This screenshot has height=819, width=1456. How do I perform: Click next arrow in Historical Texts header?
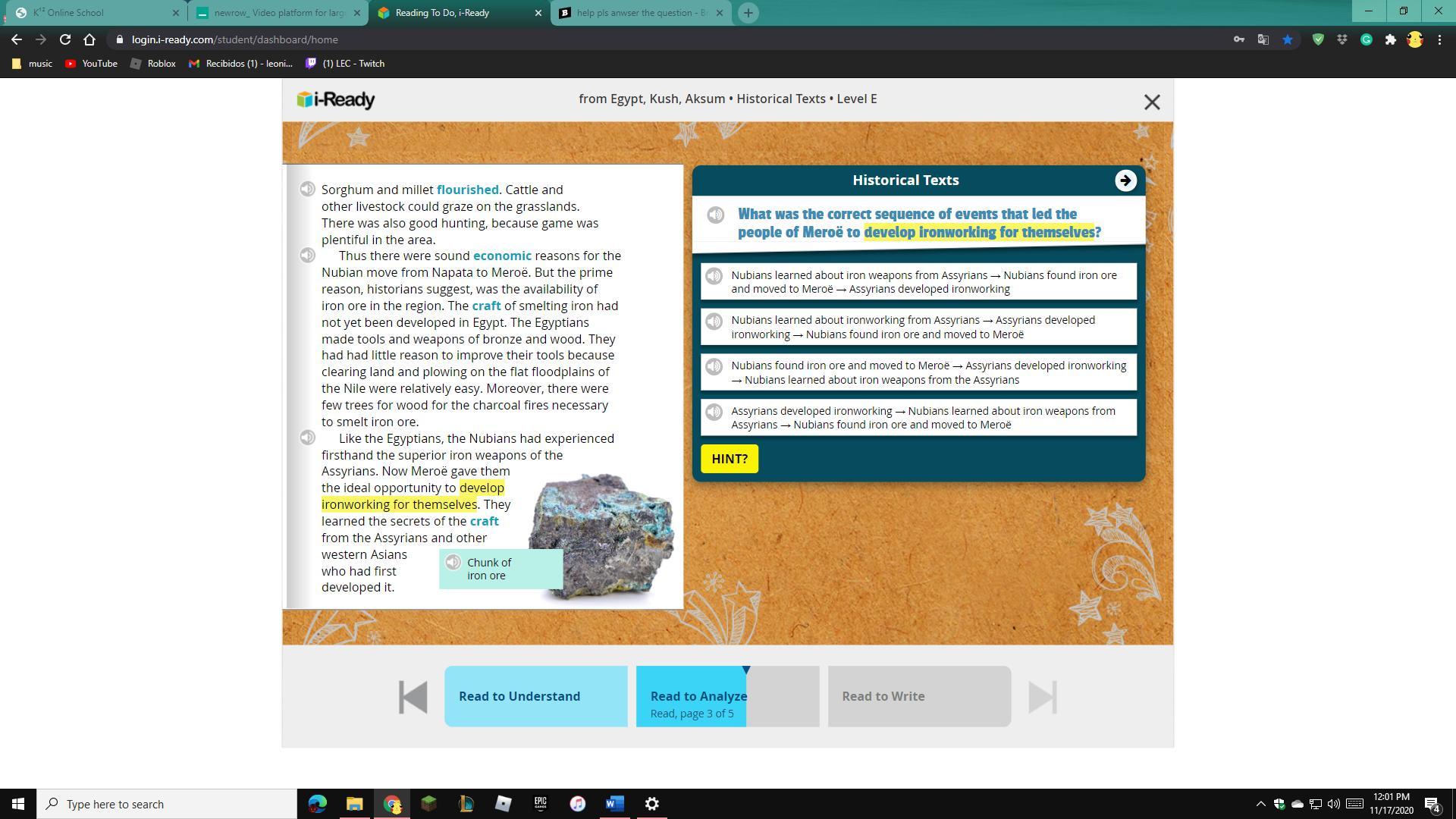point(1125,180)
